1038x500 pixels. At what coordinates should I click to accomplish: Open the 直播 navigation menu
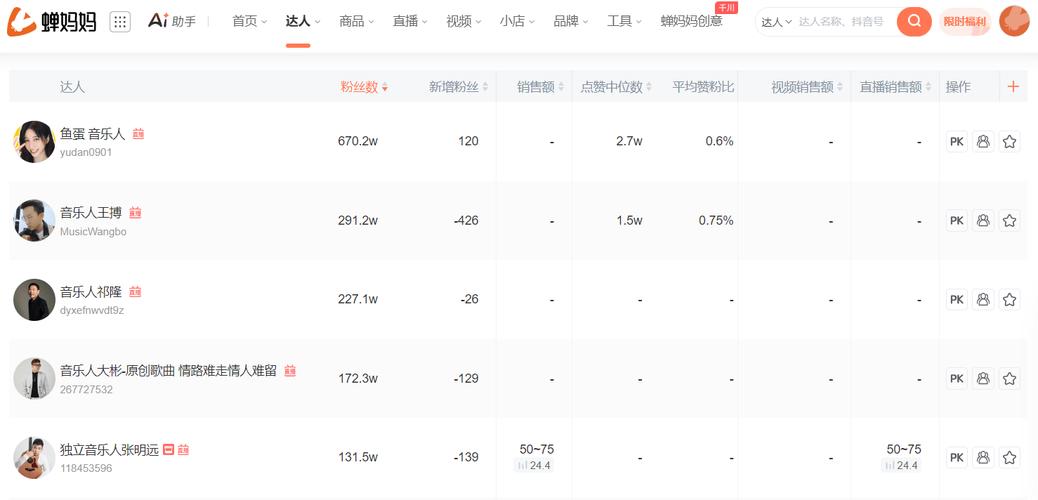tap(410, 21)
